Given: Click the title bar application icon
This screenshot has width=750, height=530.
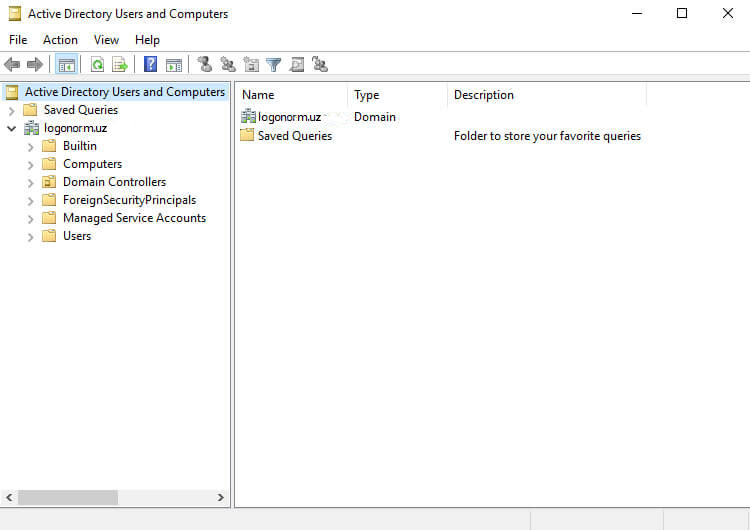Looking at the screenshot, I should click(15, 13).
